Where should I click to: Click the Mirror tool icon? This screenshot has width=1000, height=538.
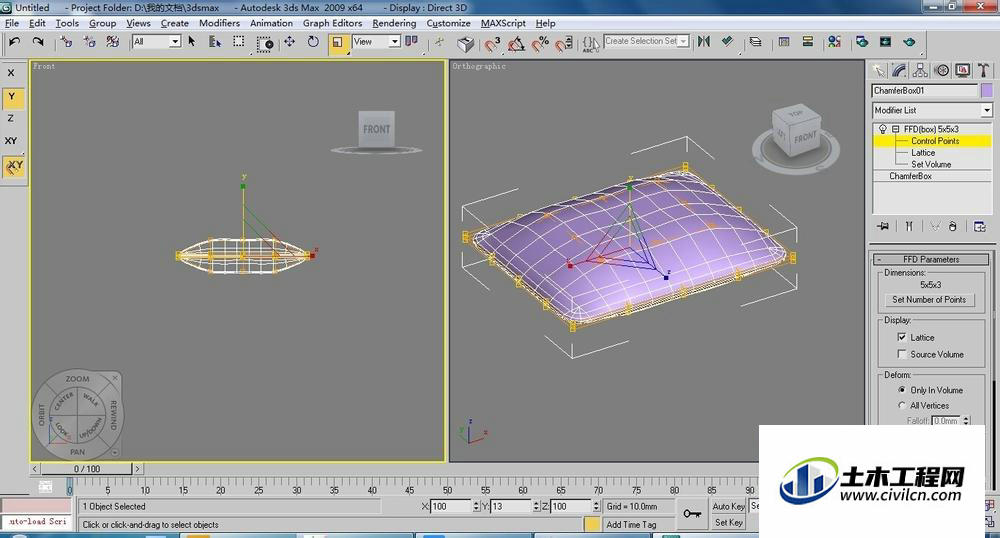pyautogui.click(x=703, y=42)
